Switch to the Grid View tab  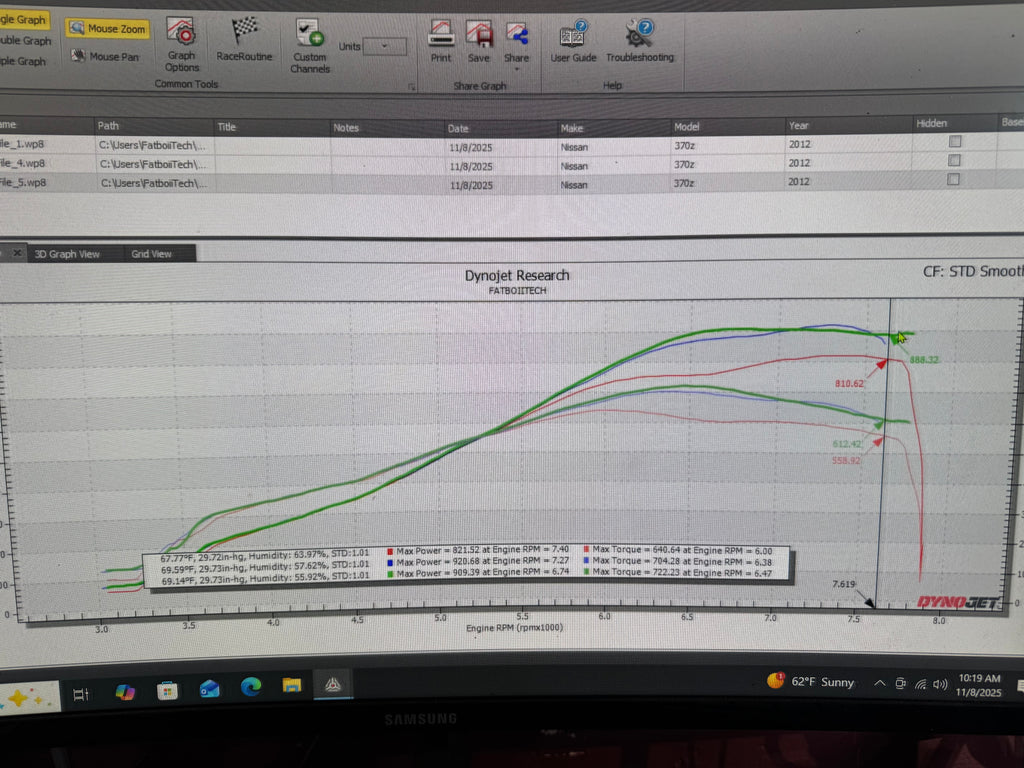(x=152, y=254)
